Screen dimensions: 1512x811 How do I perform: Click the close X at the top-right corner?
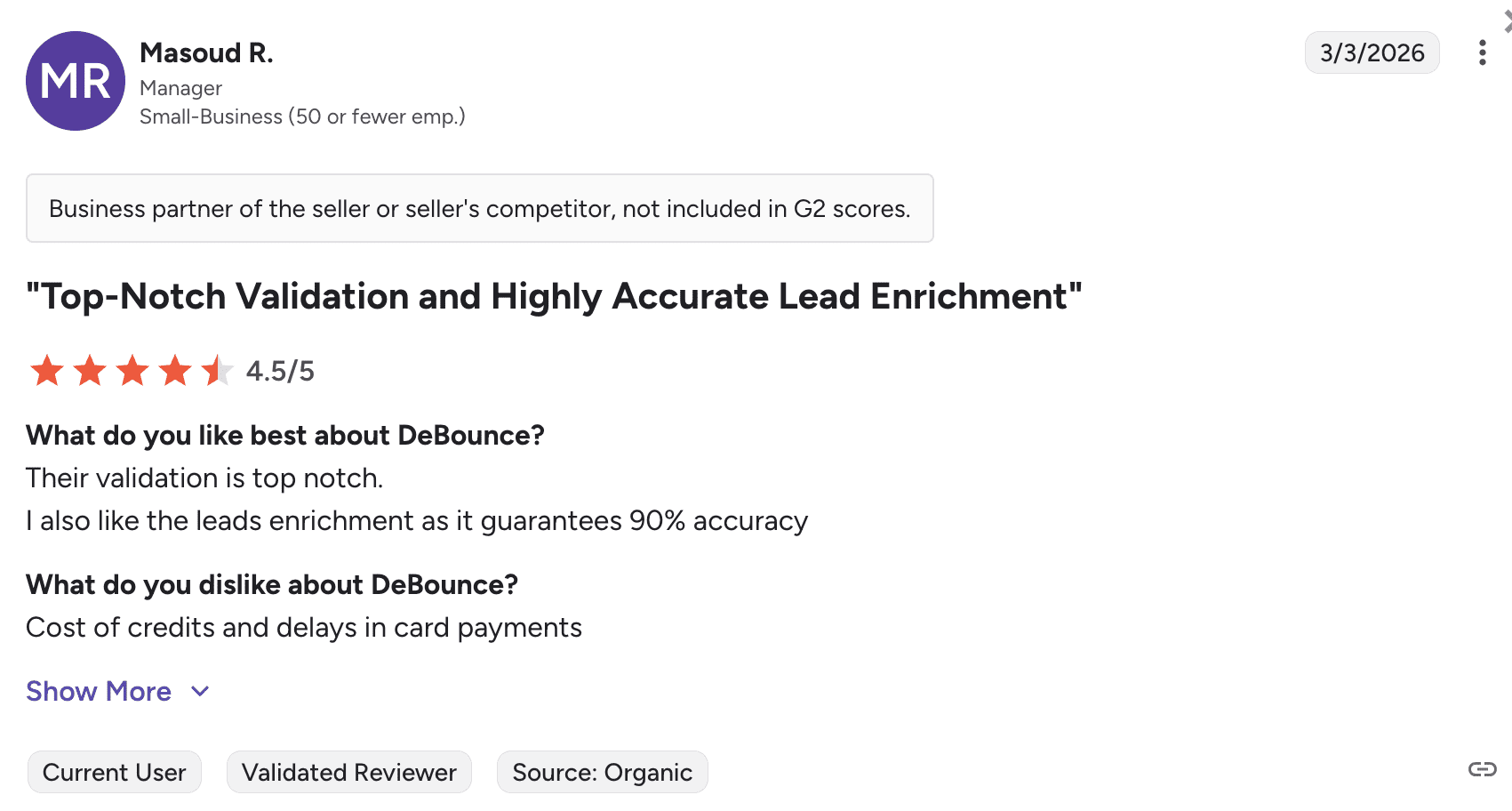click(x=1507, y=22)
